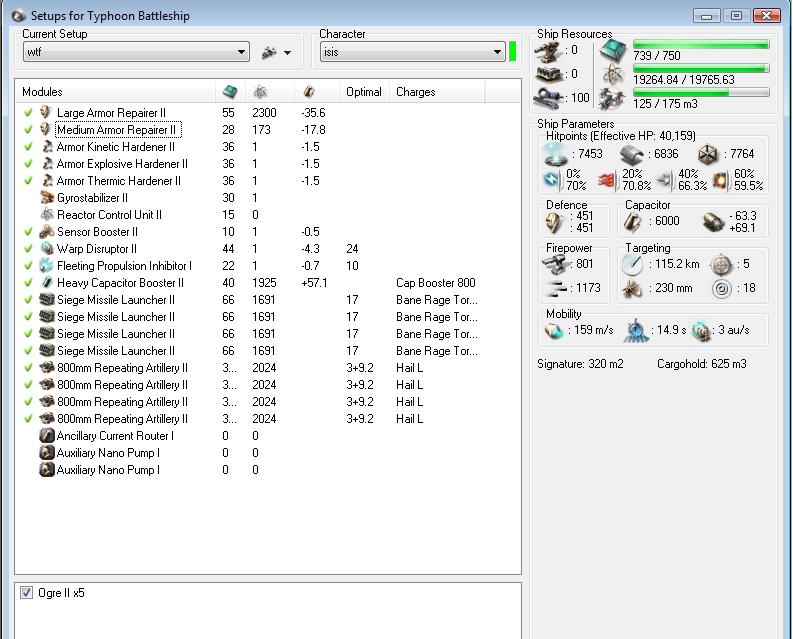
Task: Click the green character skill status indicator
Action: coord(512,52)
